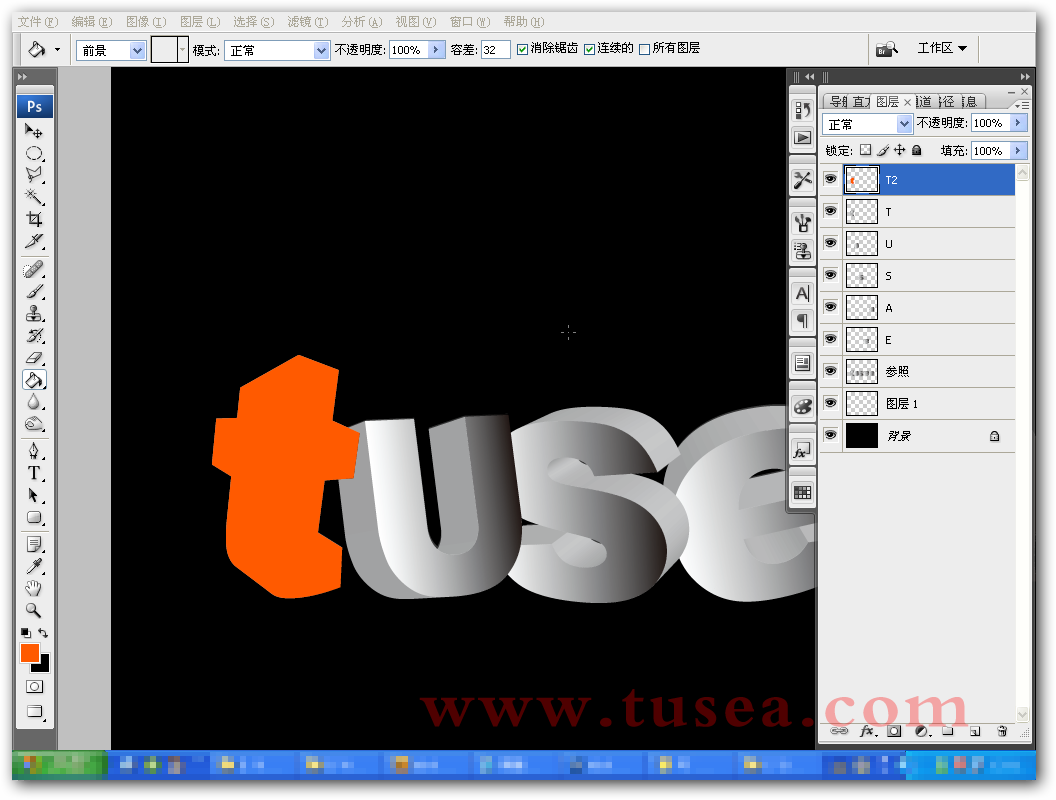Select the Magic Wand tool

(x=34, y=197)
